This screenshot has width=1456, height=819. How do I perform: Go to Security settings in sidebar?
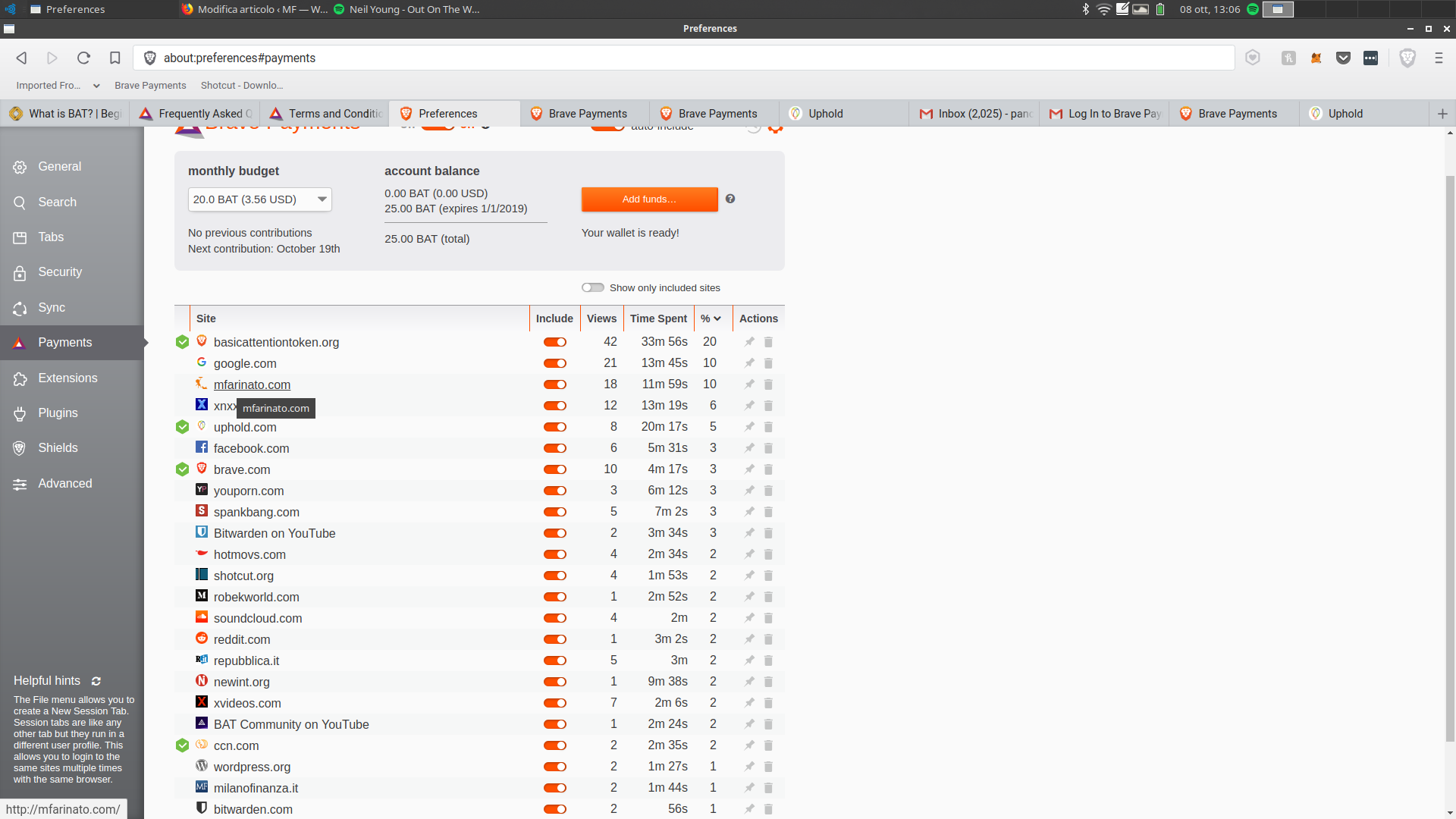[x=72, y=272]
